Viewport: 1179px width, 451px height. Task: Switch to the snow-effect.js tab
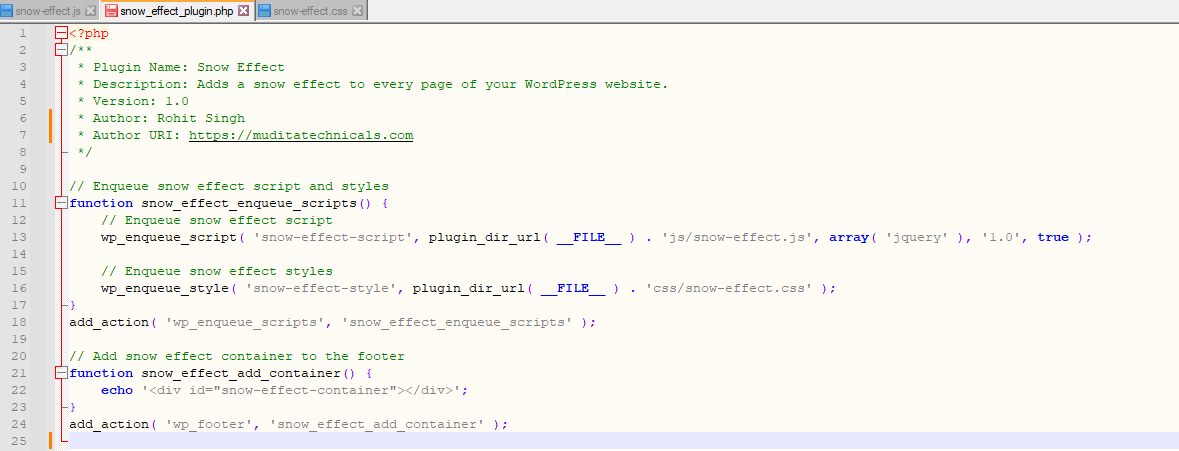[x=47, y=11]
